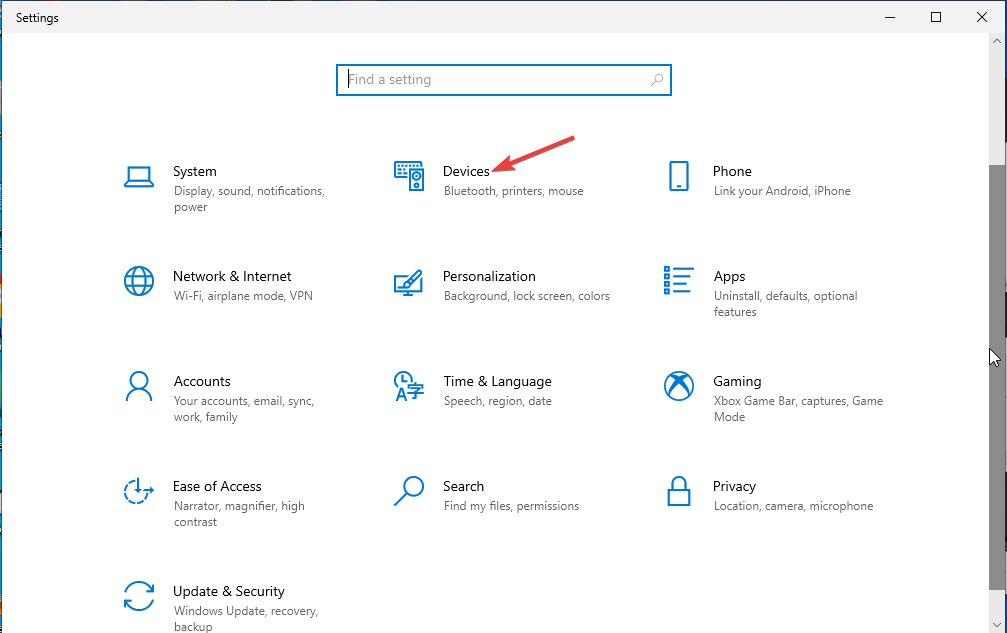Open Gaming settings title
Screen dimensions: 1007x633
click(x=737, y=381)
